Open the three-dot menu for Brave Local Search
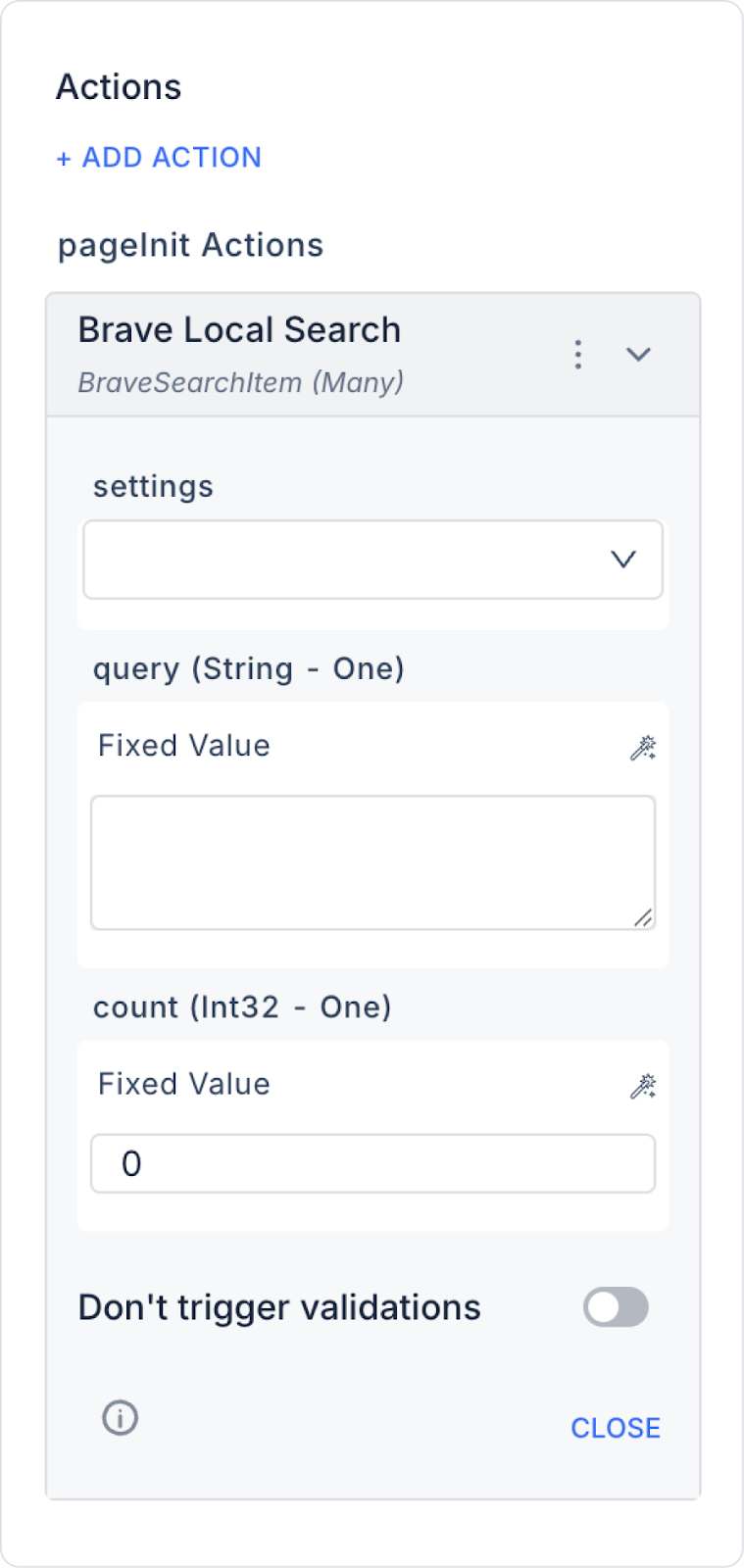The height and width of the screenshot is (1568, 744). (x=578, y=354)
